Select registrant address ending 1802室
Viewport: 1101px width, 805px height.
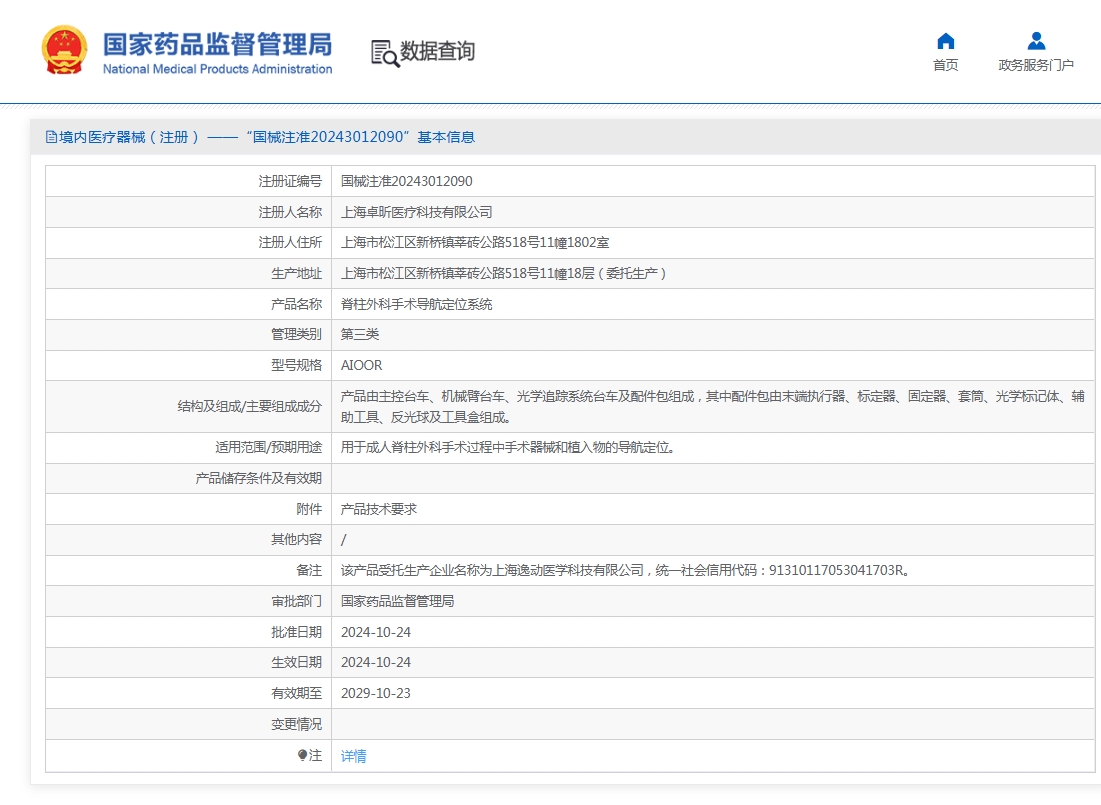pyautogui.click(x=475, y=242)
